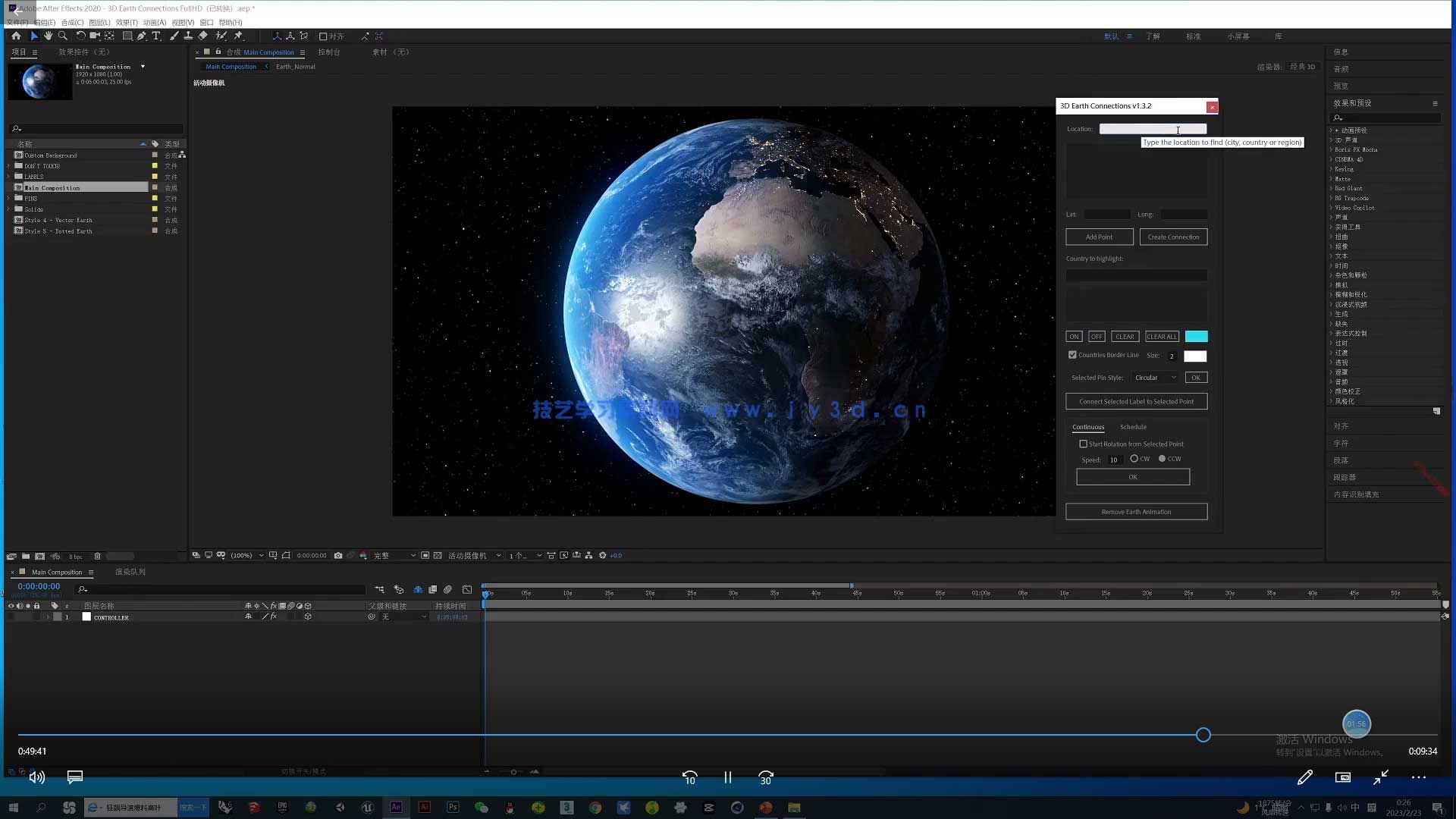1456x819 pixels.
Task: Select the Hand tool in toolbar
Action: click(x=49, y=36)
